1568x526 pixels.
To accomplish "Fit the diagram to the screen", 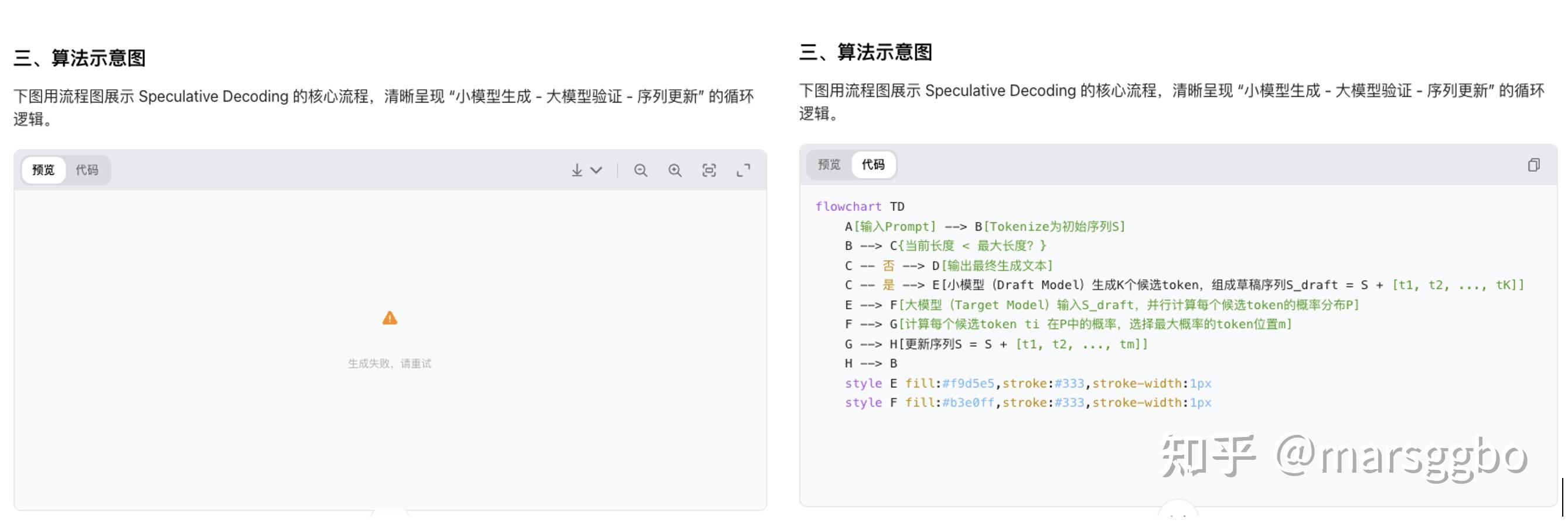I will tap(709, 170).
